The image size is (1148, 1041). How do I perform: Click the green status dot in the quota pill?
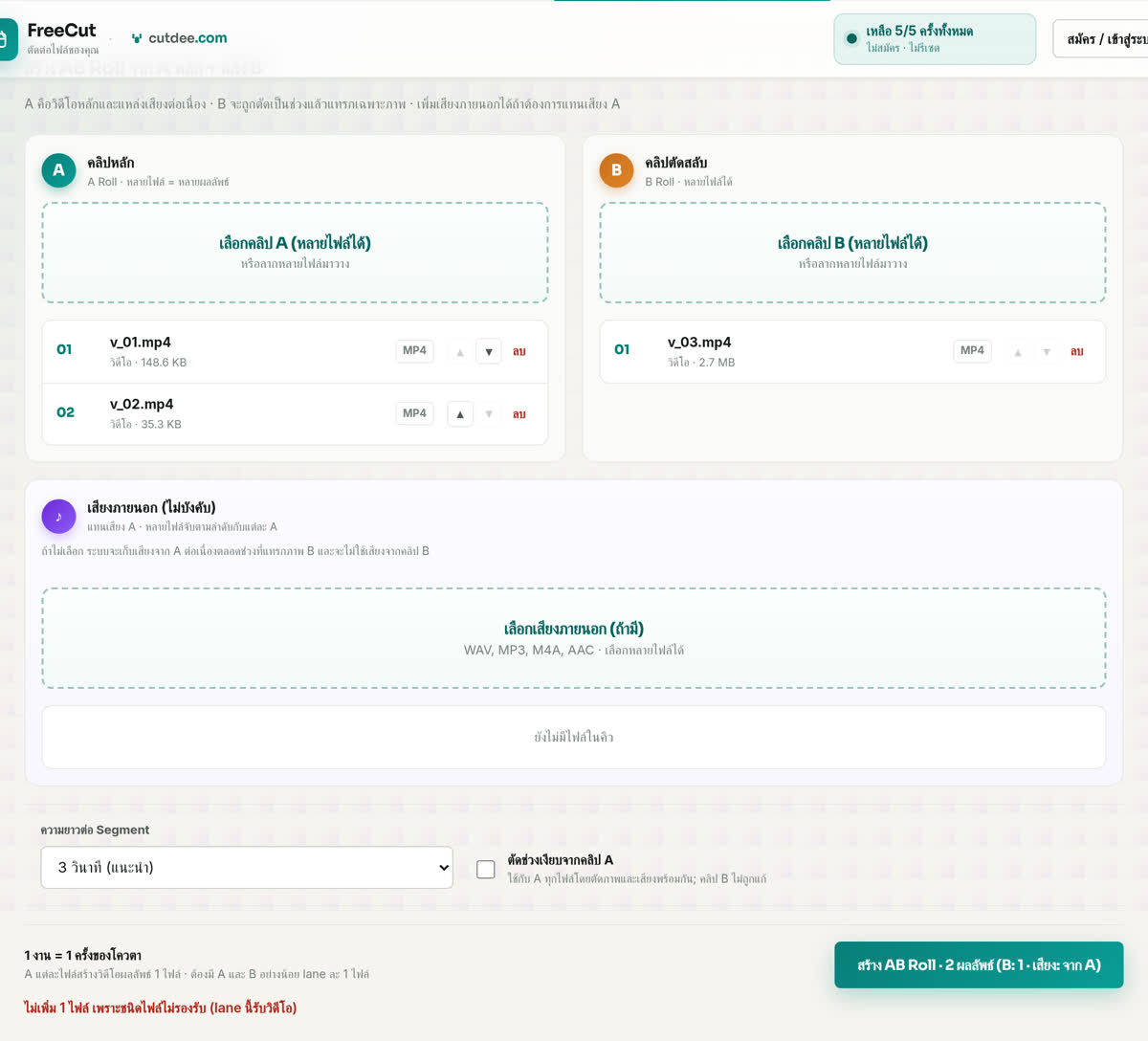[x=851, y=39]
